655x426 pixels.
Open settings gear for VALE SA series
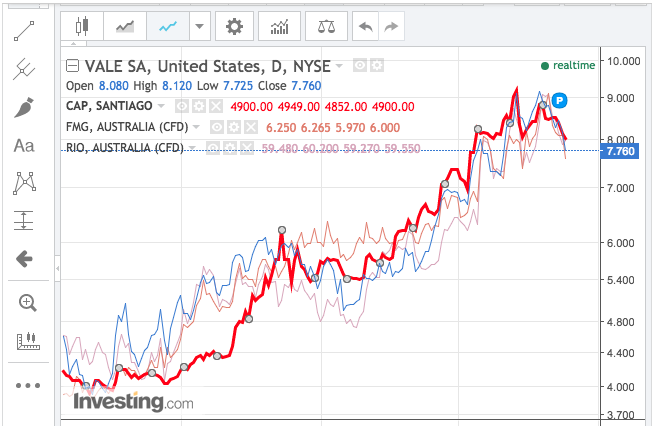pyautogui.click(x=377, y=66)
